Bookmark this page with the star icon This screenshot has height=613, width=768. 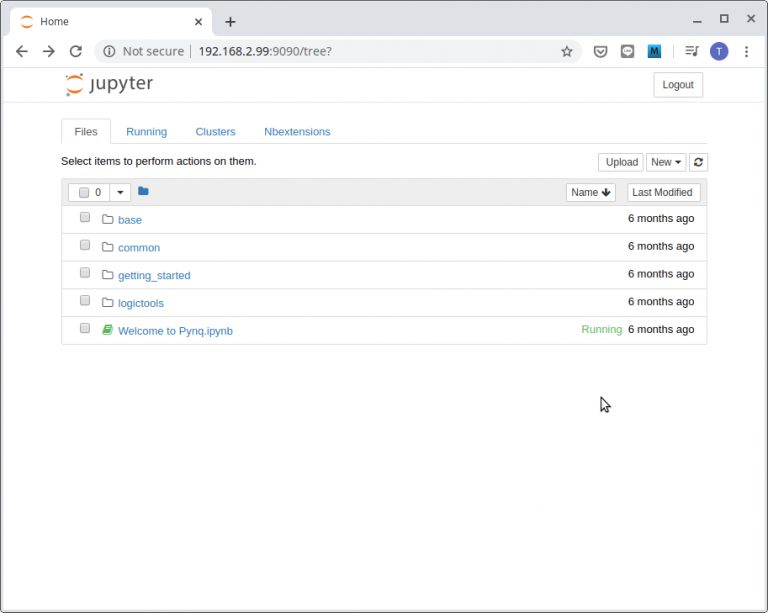pyautogui.click(x=567, y=51)
